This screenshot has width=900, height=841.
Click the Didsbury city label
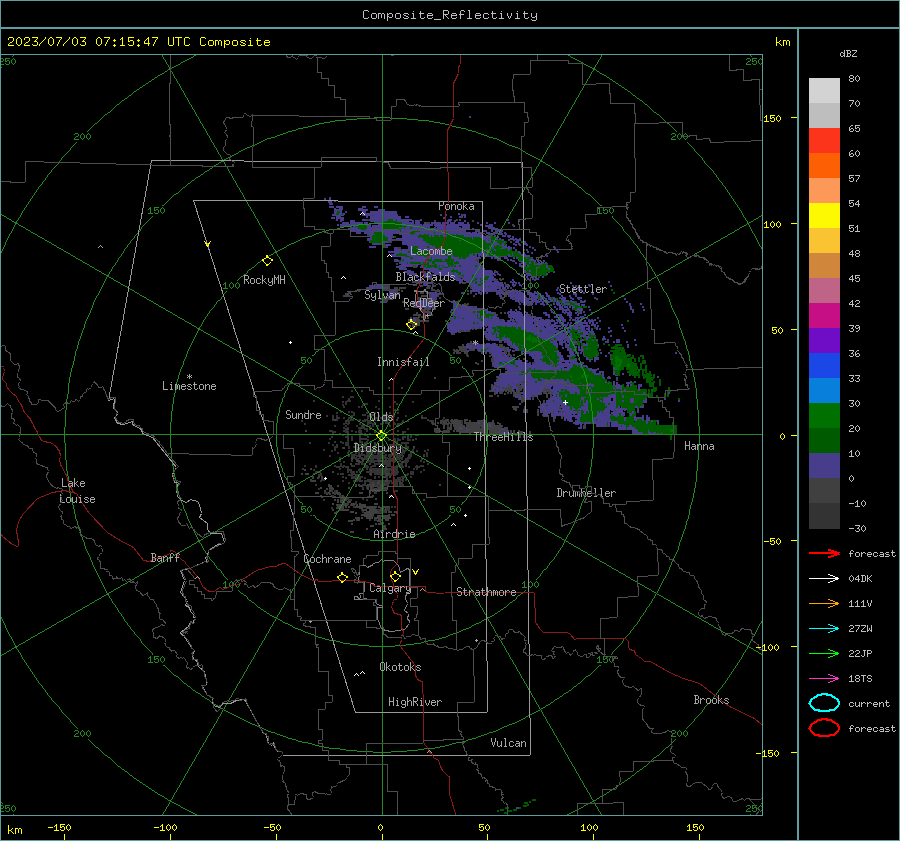(378, 448)
